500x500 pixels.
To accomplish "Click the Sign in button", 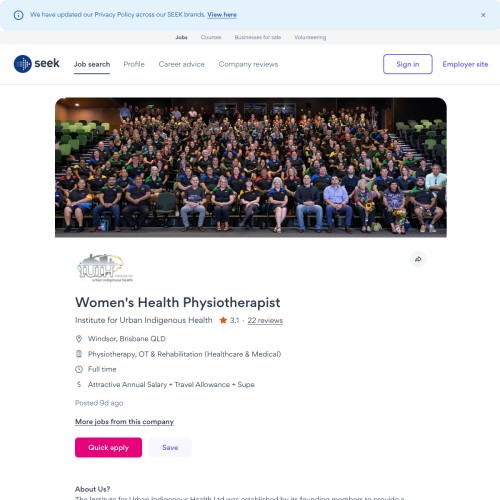I will pos(408,64).
